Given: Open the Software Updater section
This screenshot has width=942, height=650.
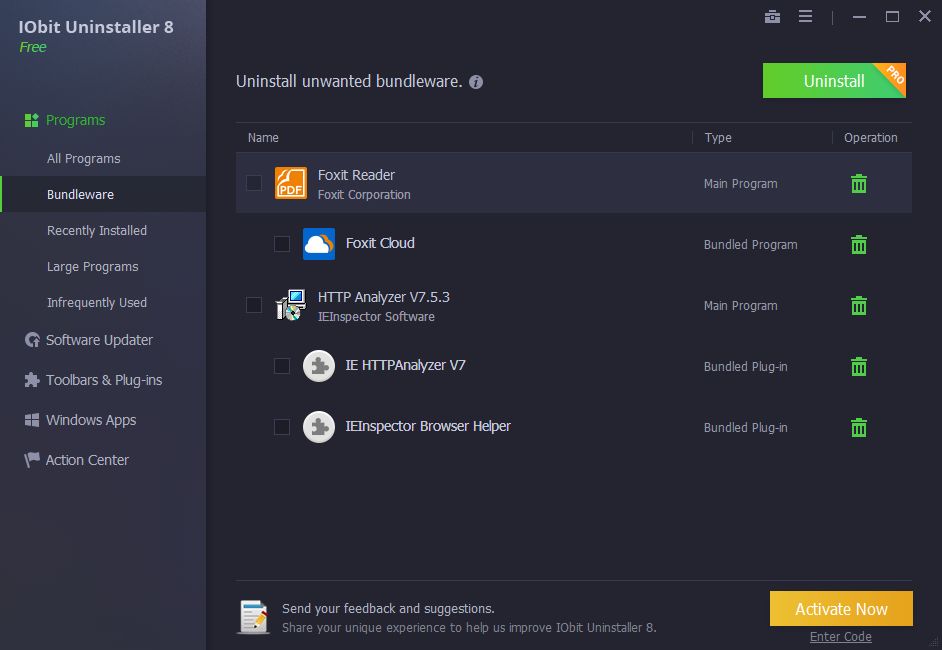Looking at the screenshot, I should pyautogui.click(x=99, y=340).
